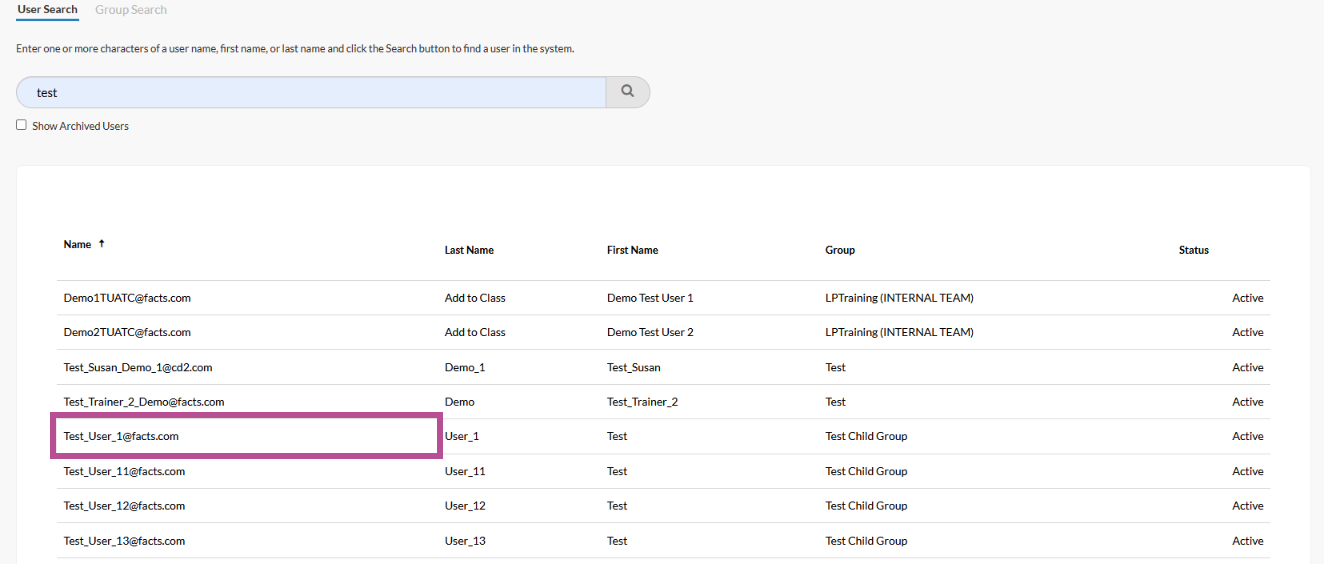1324x564 pixels.
Task: Click 'Active' status in Test_Susan_Demo_1 row
Action: click(x=1248, y=367)
